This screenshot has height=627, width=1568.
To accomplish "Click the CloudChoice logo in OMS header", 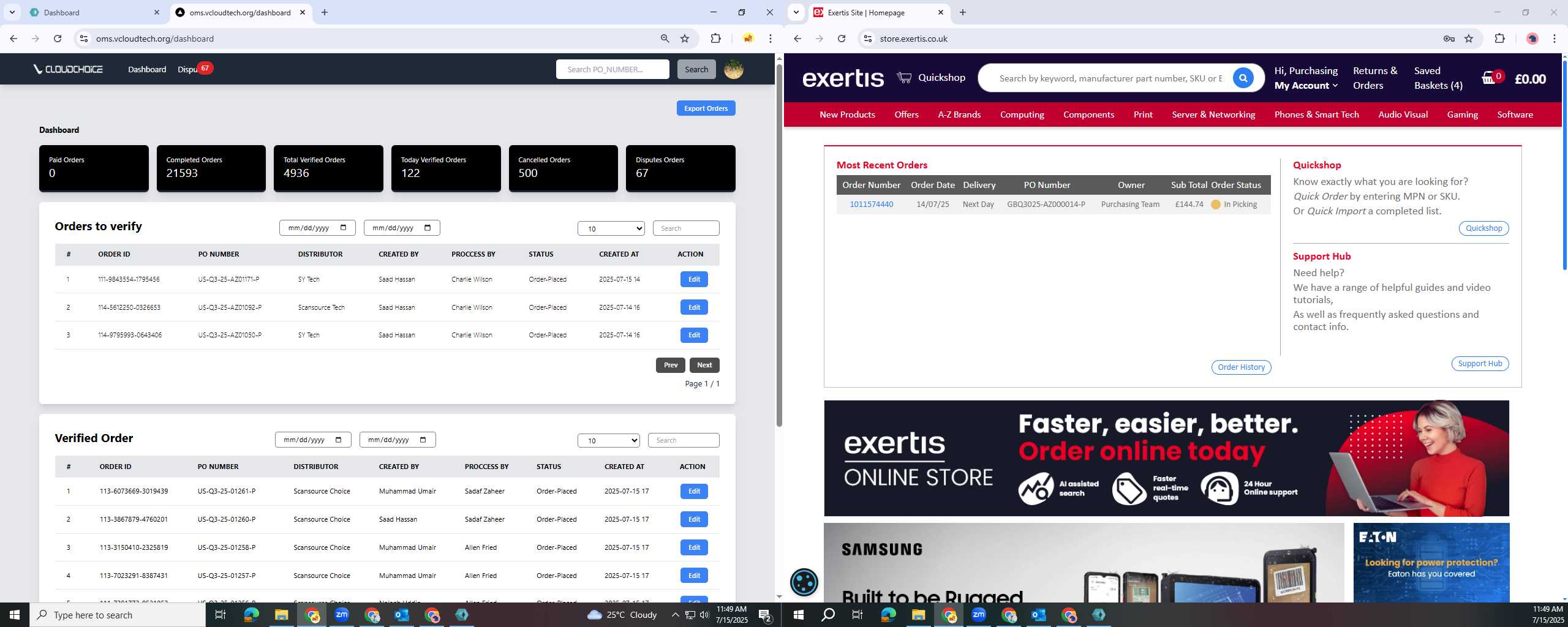I will [x=68, y=69].
